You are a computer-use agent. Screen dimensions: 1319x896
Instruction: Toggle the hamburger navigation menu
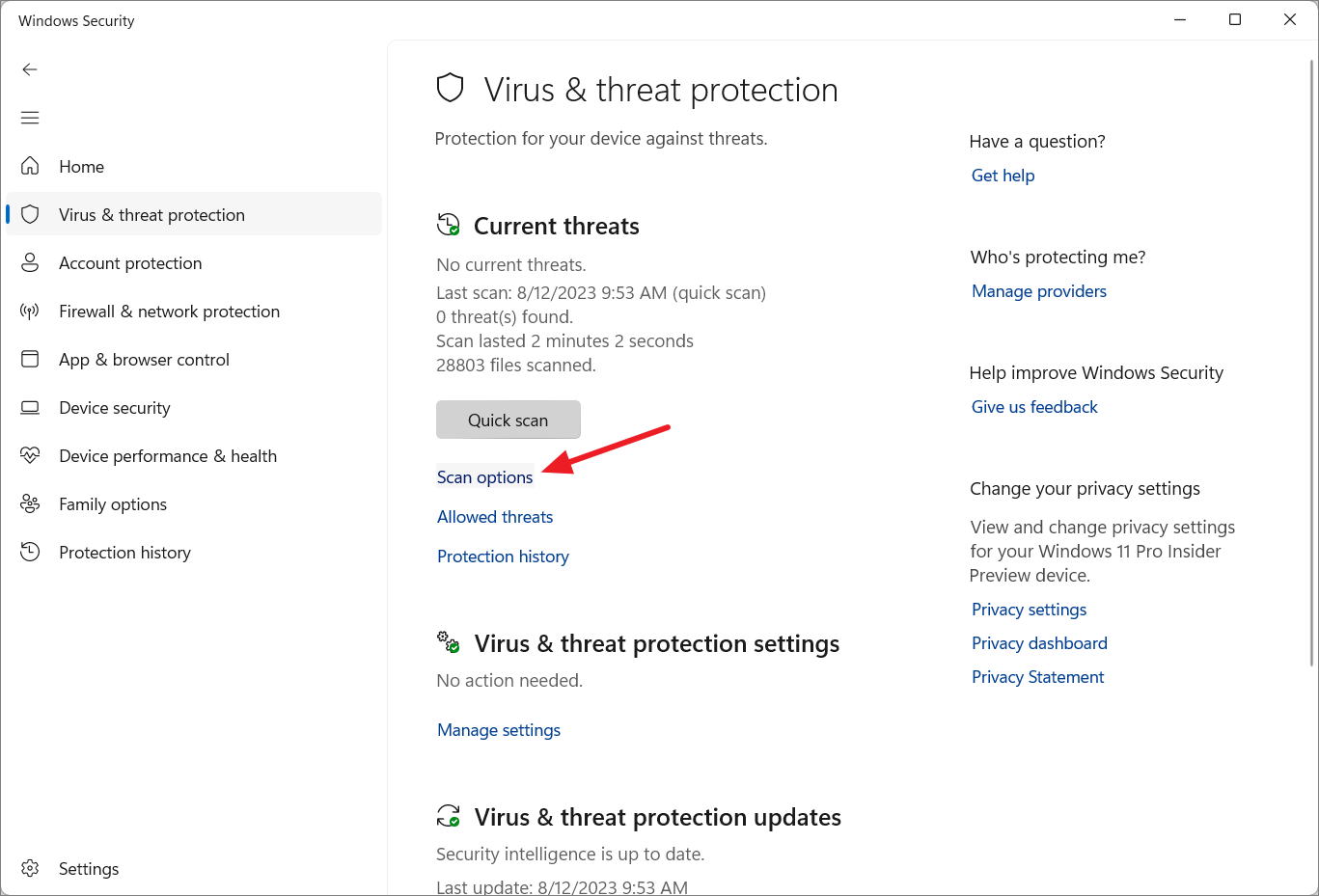[30, 118]
